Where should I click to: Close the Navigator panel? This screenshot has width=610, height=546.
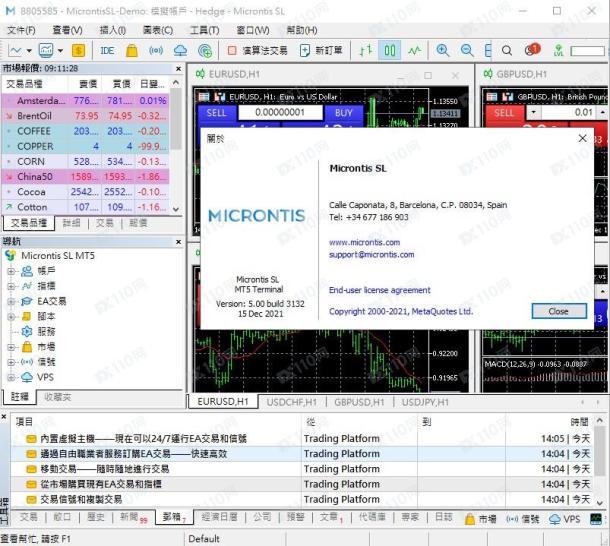178,242
